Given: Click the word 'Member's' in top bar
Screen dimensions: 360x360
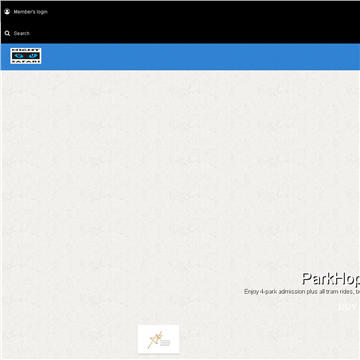Looking at the screenshot, I should pos(25,12).
